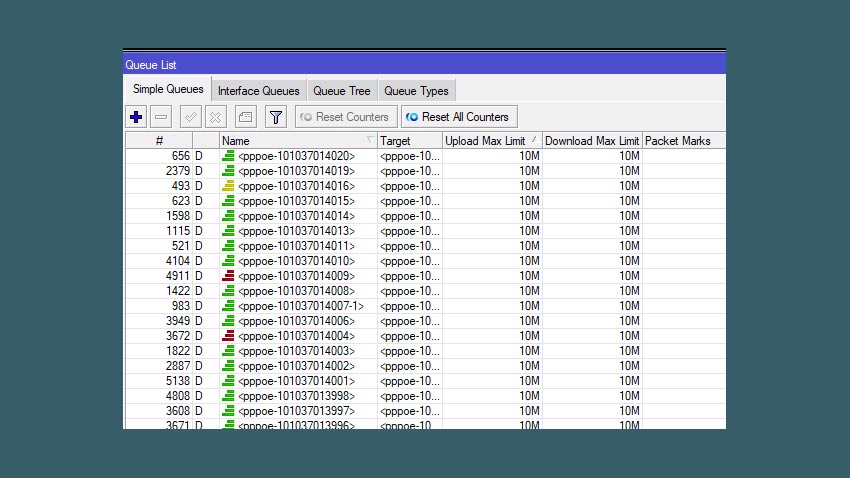Image resolution: width=850 pixels, height=478 pixels.
Task: Click green queue icon of pppoe-101037014020
Action: pyautogui.click(x=228, y=156)
